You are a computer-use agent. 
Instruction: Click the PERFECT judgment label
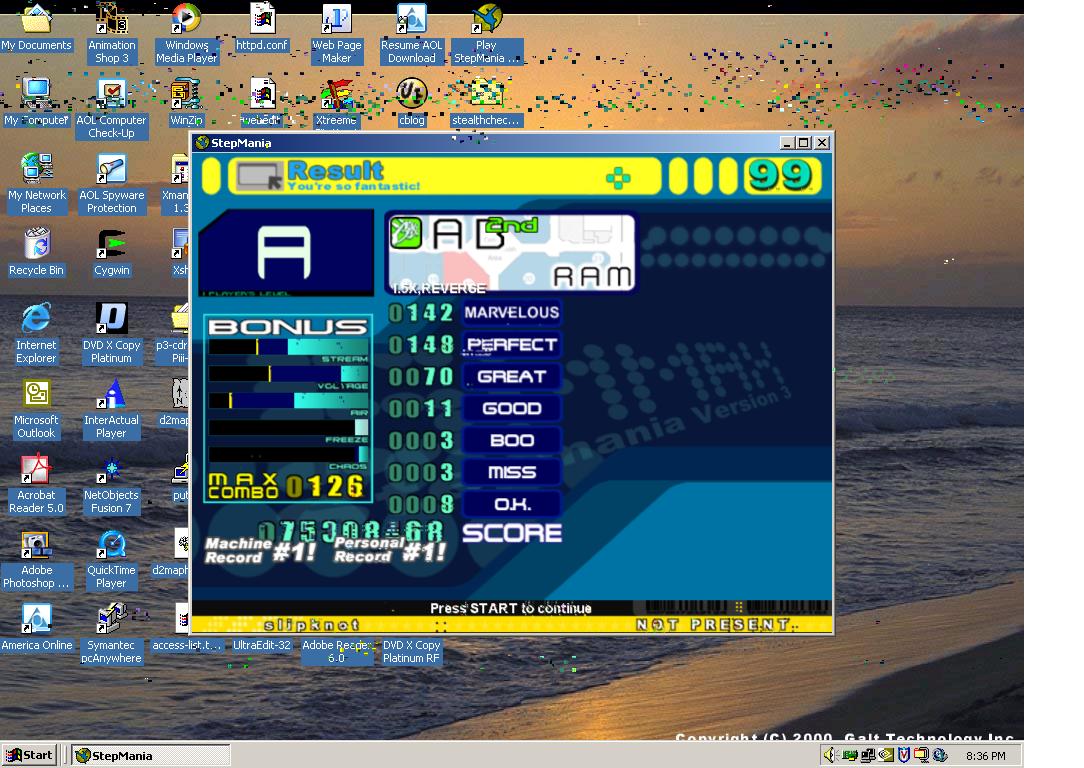(512, 344)
